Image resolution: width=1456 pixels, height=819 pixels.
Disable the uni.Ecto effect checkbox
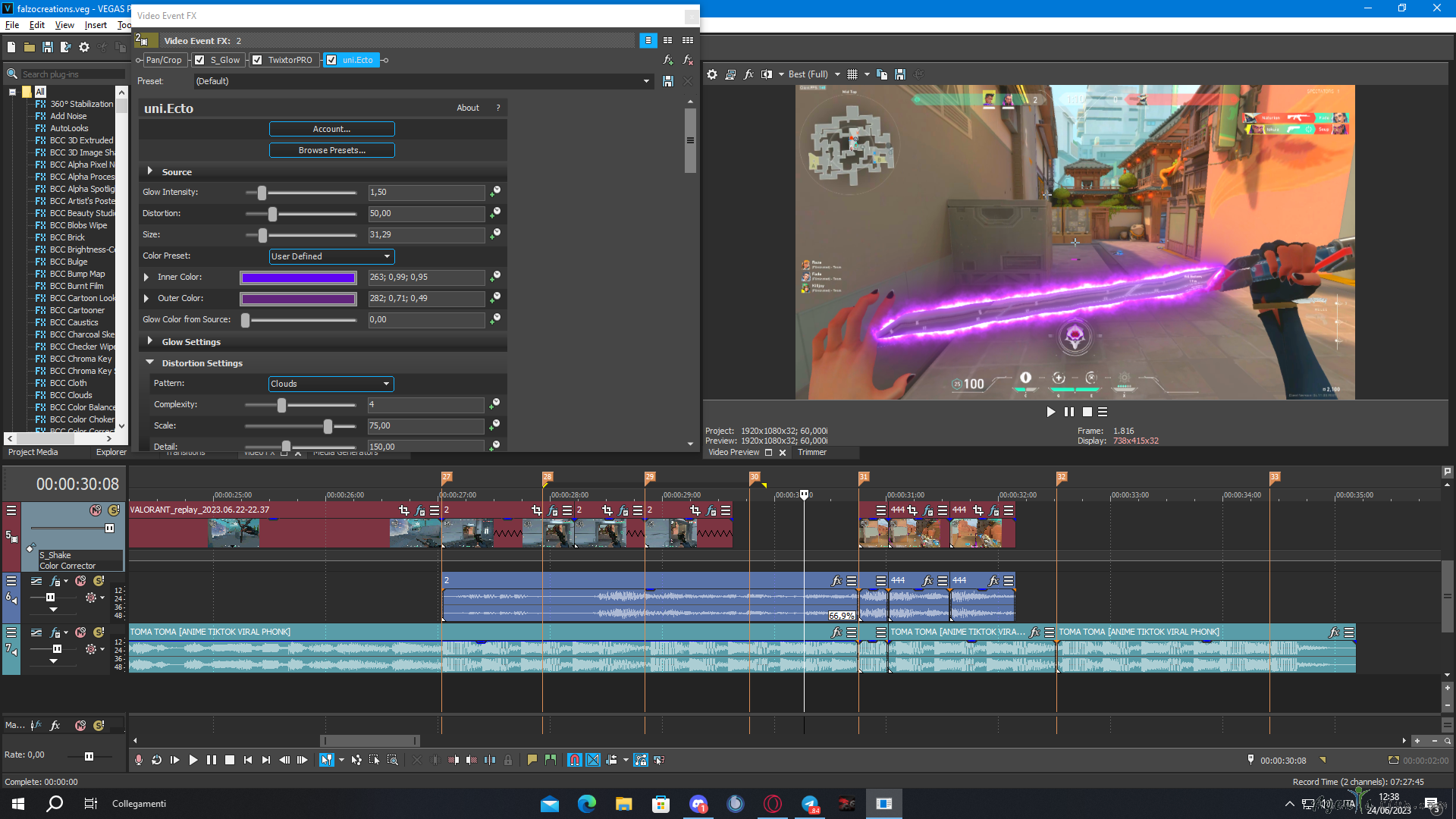(331, 60)
